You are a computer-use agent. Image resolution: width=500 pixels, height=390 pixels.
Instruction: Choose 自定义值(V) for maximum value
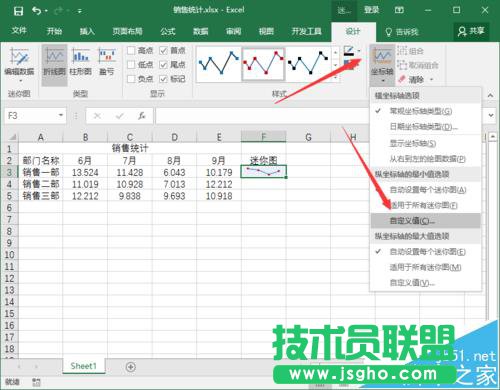[425, 283]
